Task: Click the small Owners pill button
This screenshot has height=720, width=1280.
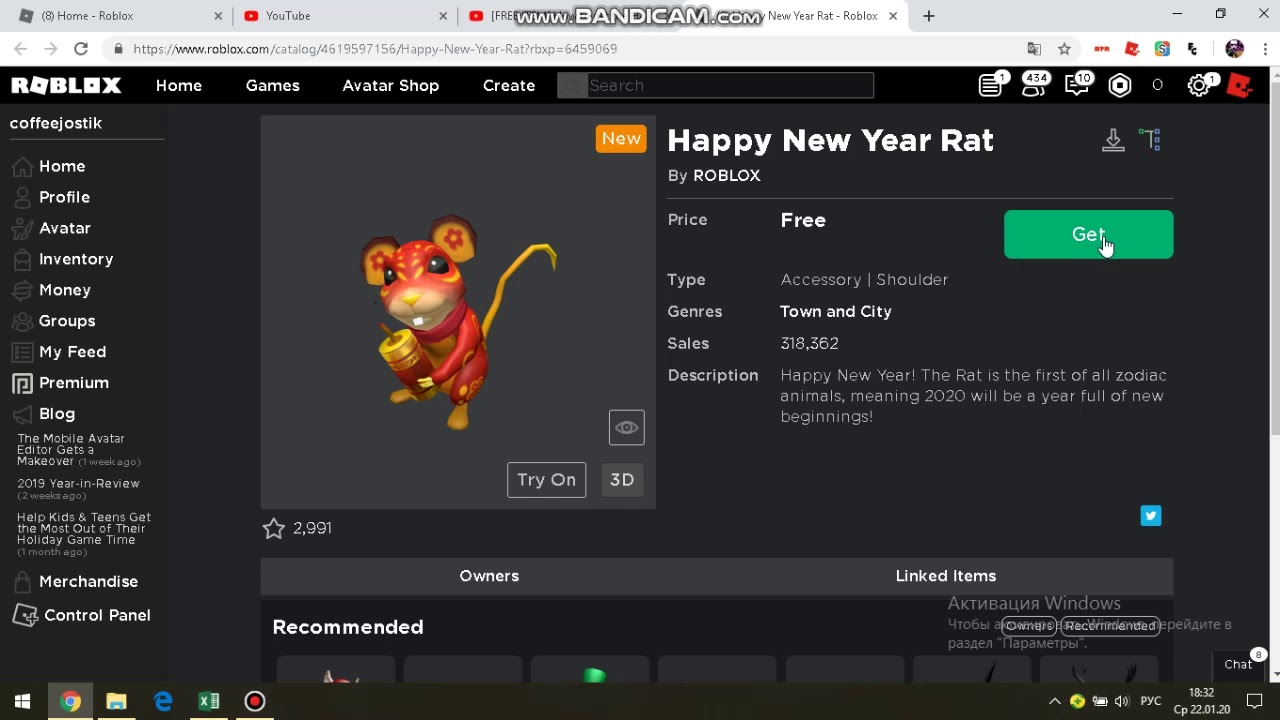Action: pyautogui.click(x=1029, y=626)
